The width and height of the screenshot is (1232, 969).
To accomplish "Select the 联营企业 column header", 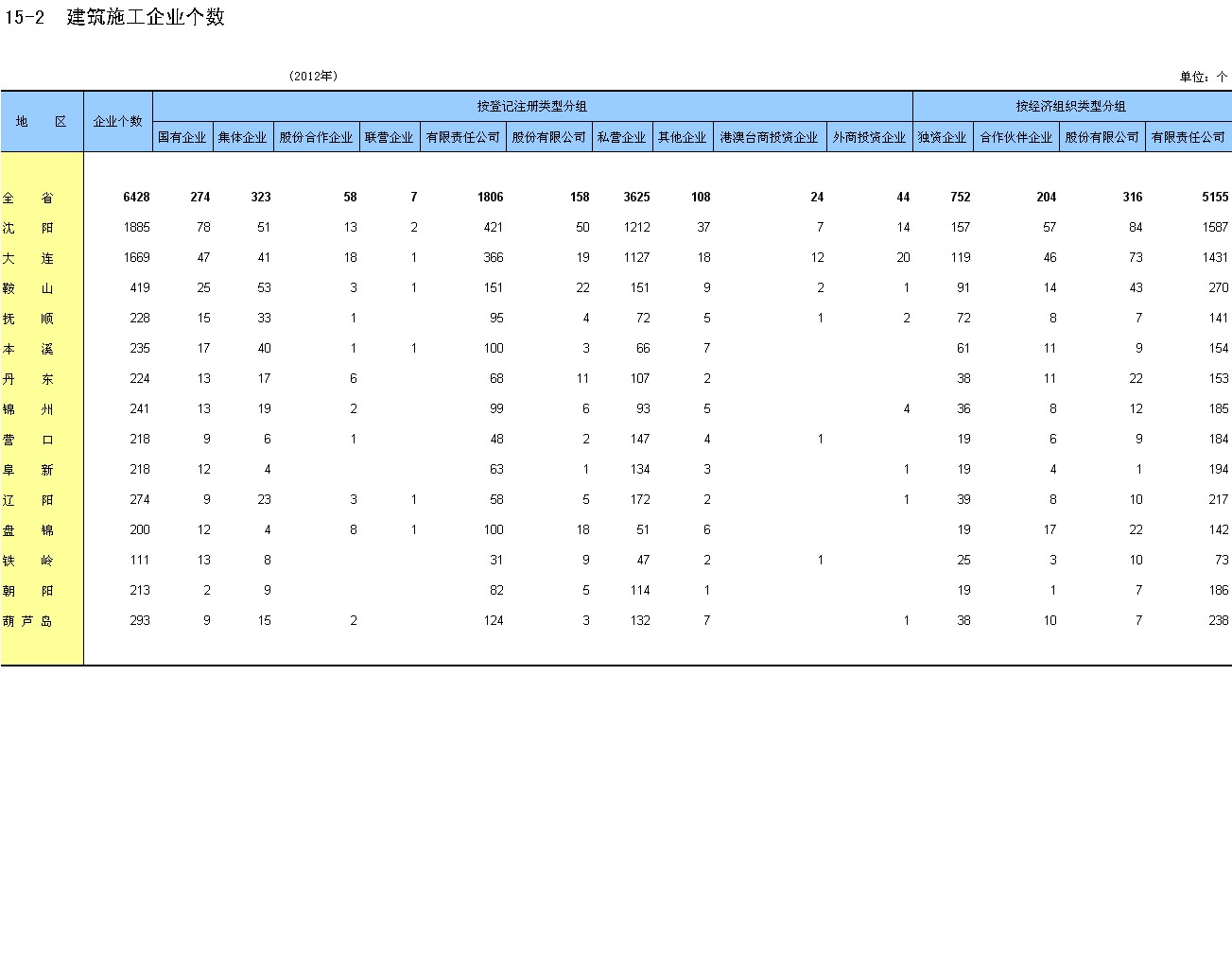I will click(390, 137).
